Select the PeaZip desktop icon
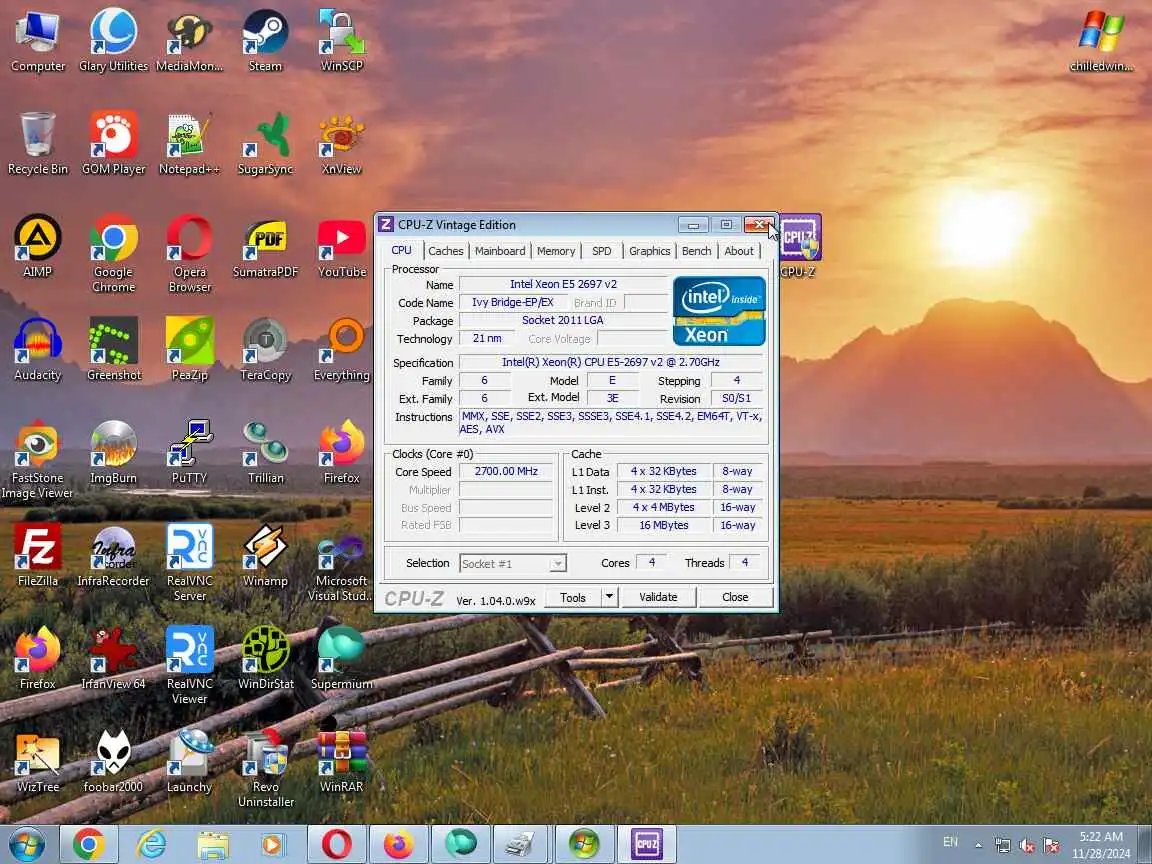 (190, 349)
